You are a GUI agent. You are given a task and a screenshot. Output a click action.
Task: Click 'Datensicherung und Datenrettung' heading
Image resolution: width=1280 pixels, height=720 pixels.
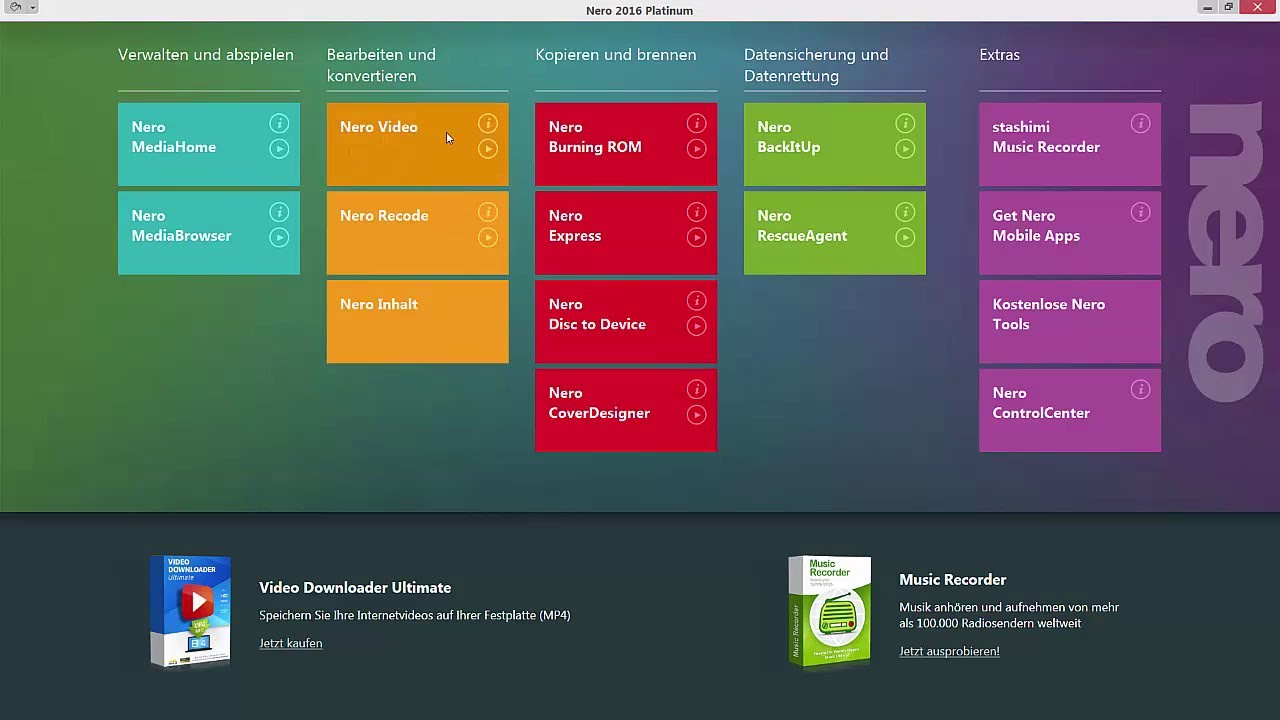(x=816, y=65)
